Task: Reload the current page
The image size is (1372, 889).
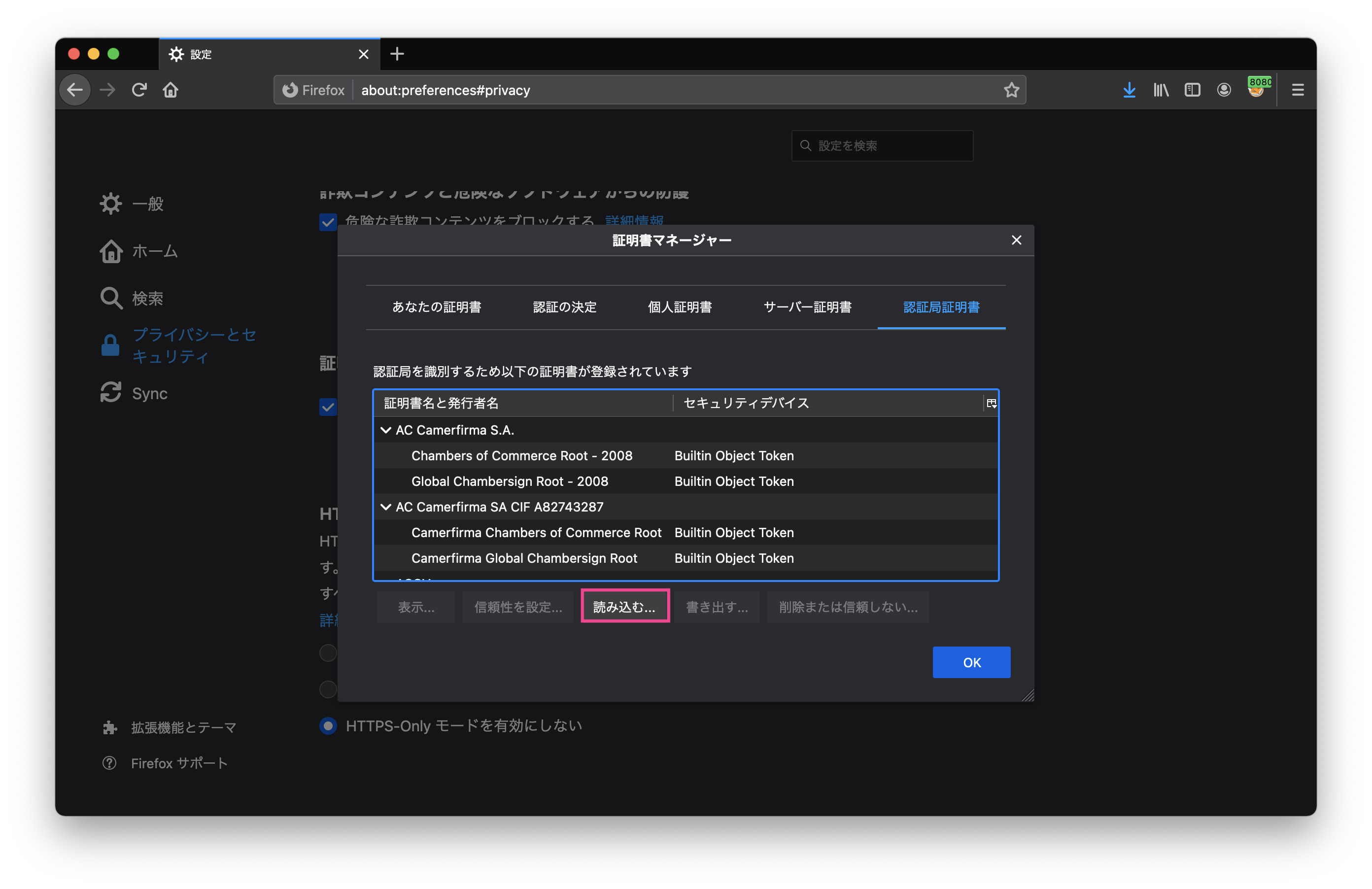Action: (139, 90)
